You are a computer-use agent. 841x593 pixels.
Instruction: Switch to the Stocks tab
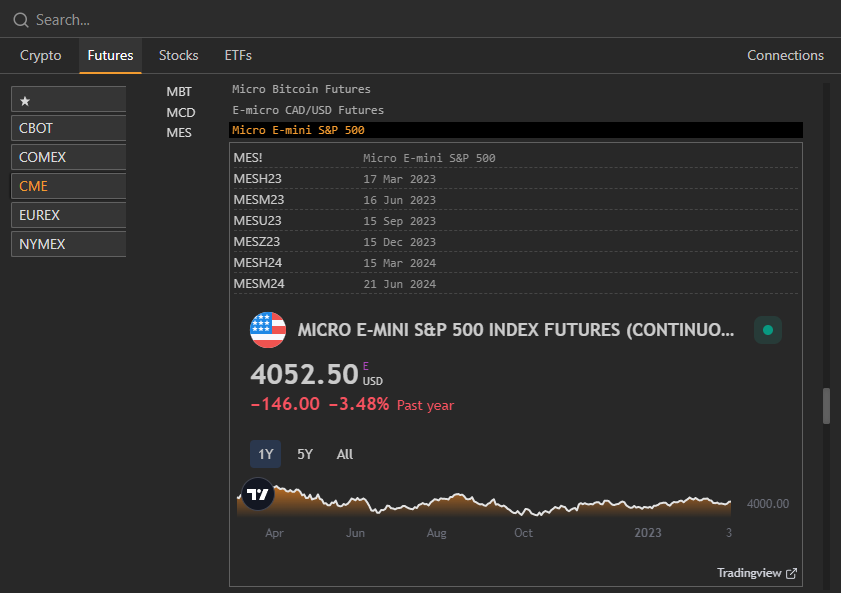tap(179, 56)
